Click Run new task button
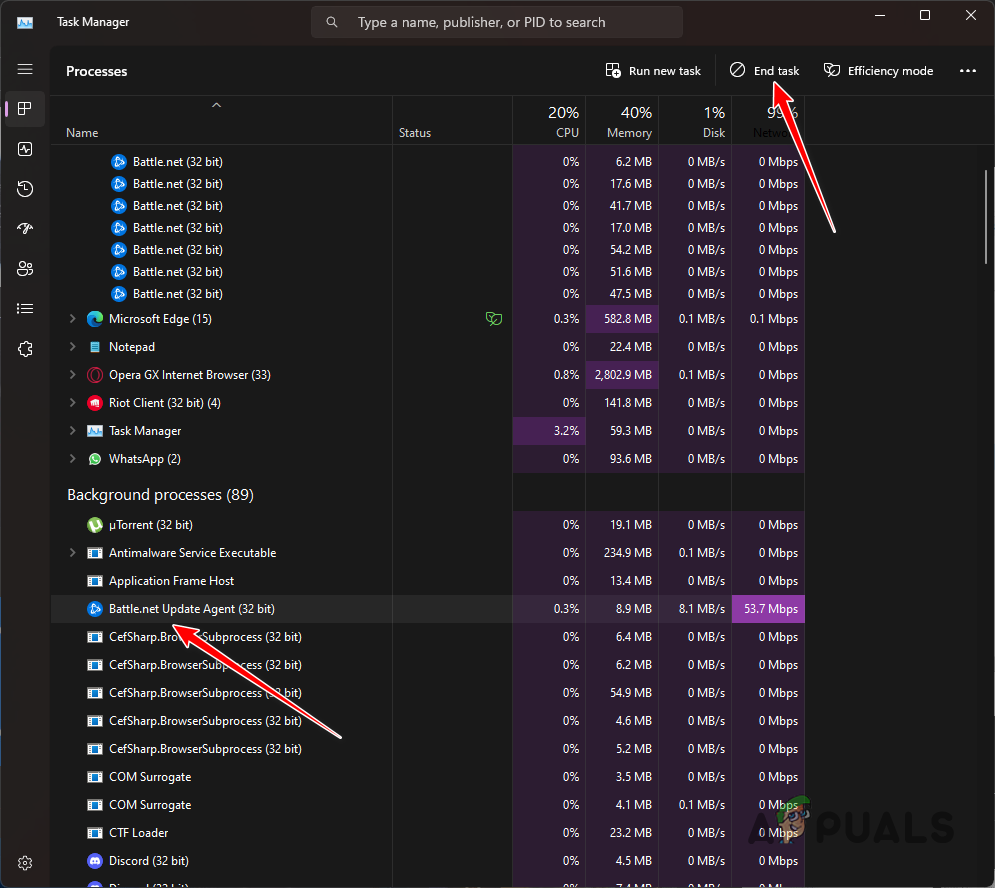 (x=653, y=71)
